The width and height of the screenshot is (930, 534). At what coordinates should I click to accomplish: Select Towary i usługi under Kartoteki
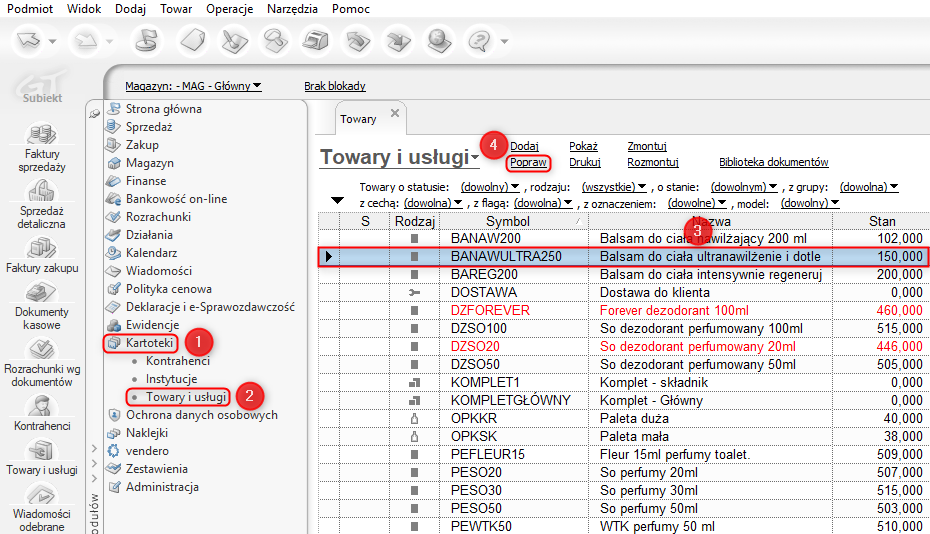pos(186,397)
